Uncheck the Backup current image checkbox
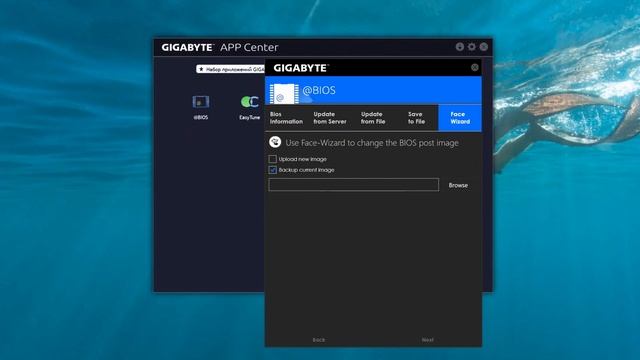Image resolution: width=640 pixels, height=360 pixels. [x=273, y=170]
